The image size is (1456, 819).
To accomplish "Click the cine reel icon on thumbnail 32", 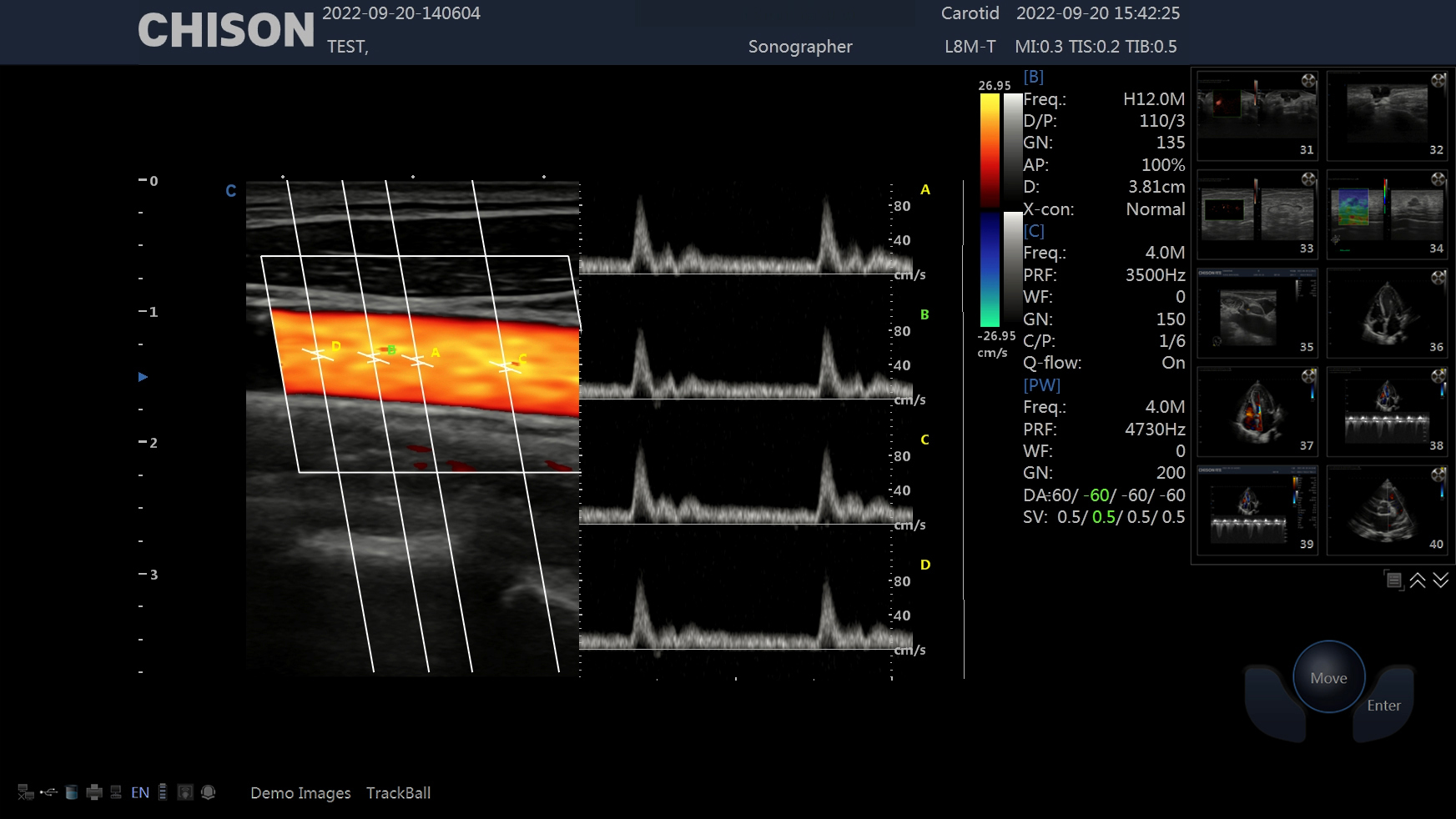I will pos(1438,81).
